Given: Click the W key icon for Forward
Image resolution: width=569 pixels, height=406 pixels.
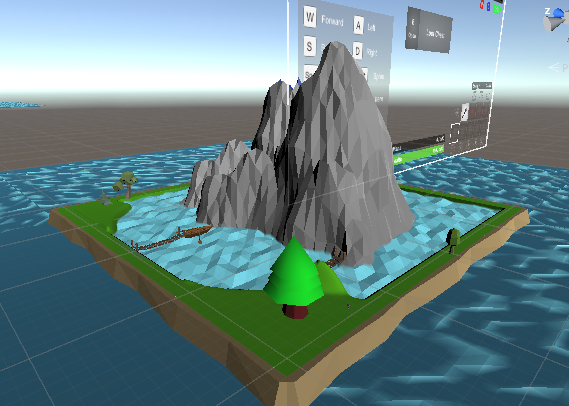Looking at the screenshot, I should (x=310, y=17).
